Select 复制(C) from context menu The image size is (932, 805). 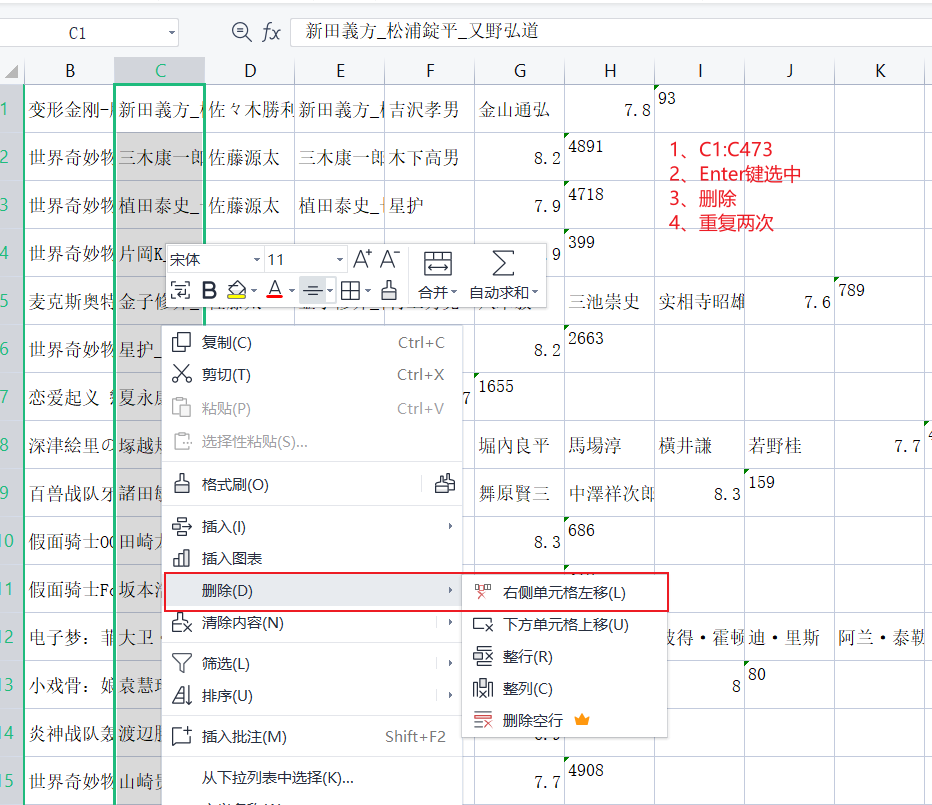(312, 342)
